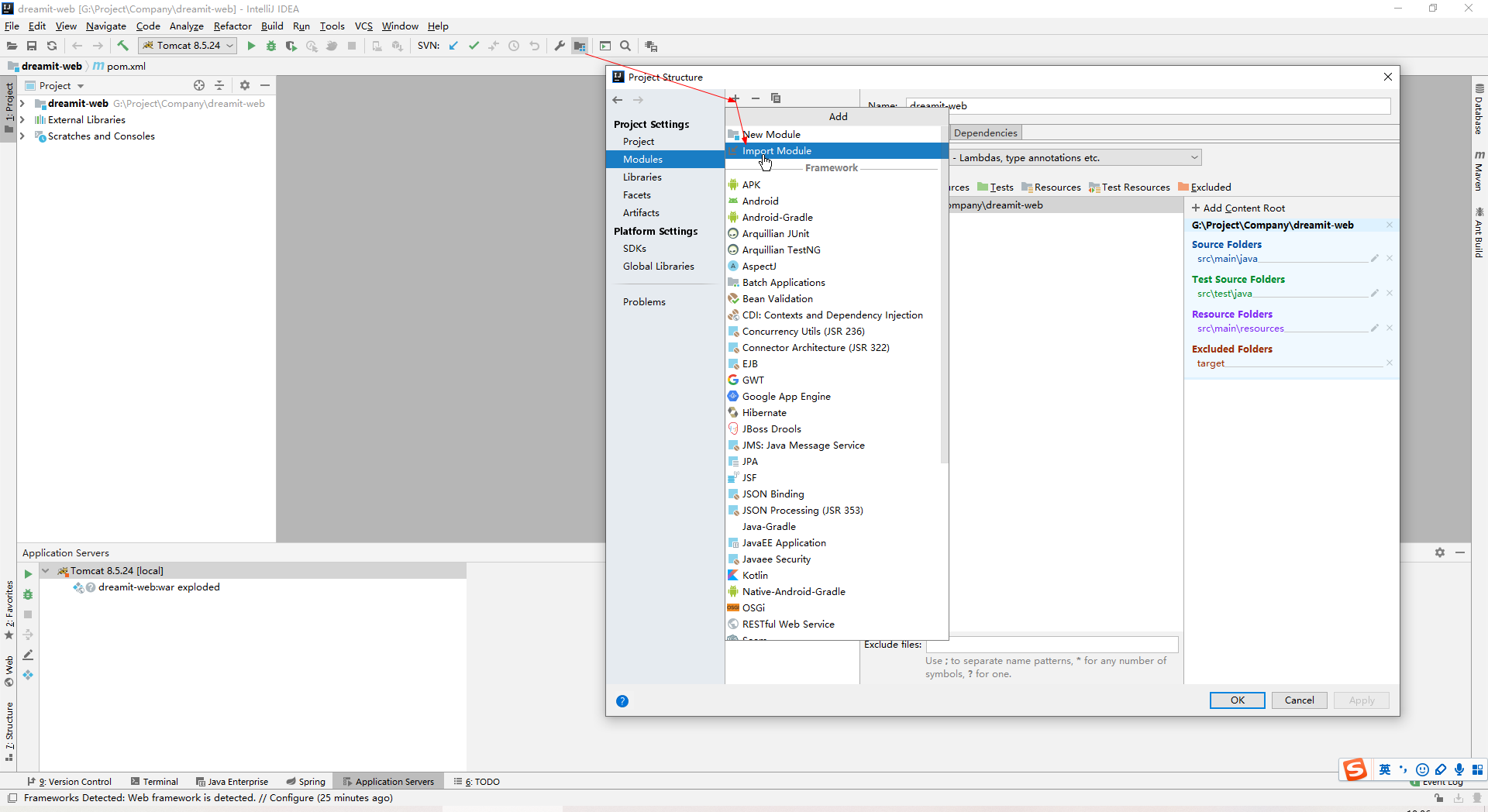Expand the External Libraries tree node
This screenshot has height=812, width=1488.
(22, 119)
